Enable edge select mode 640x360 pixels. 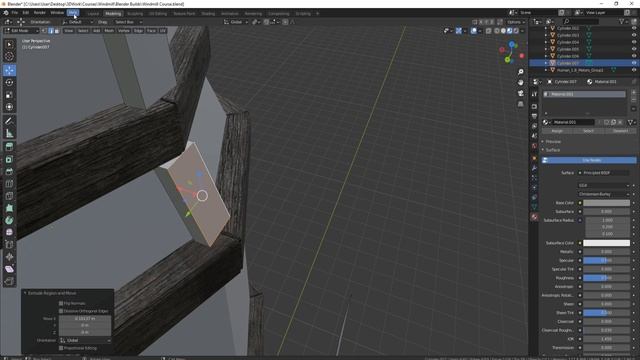[x=51, y=31]
